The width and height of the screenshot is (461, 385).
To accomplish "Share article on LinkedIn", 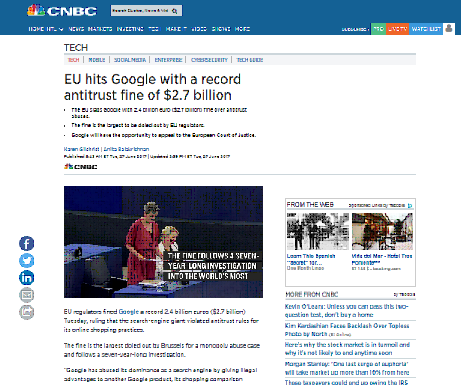I will 27,278.
